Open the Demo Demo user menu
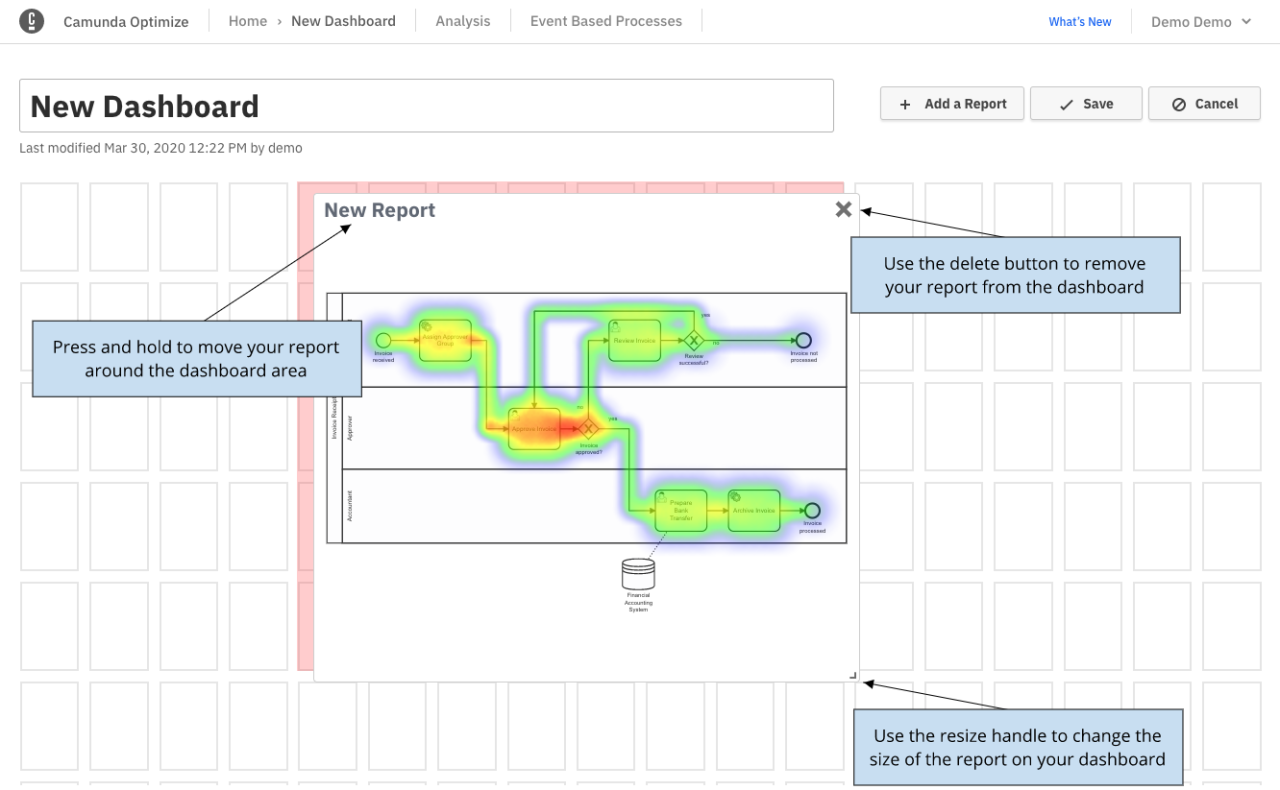Image resolution: width=1280 pixels, height=790 pixels. point(1190,21)
